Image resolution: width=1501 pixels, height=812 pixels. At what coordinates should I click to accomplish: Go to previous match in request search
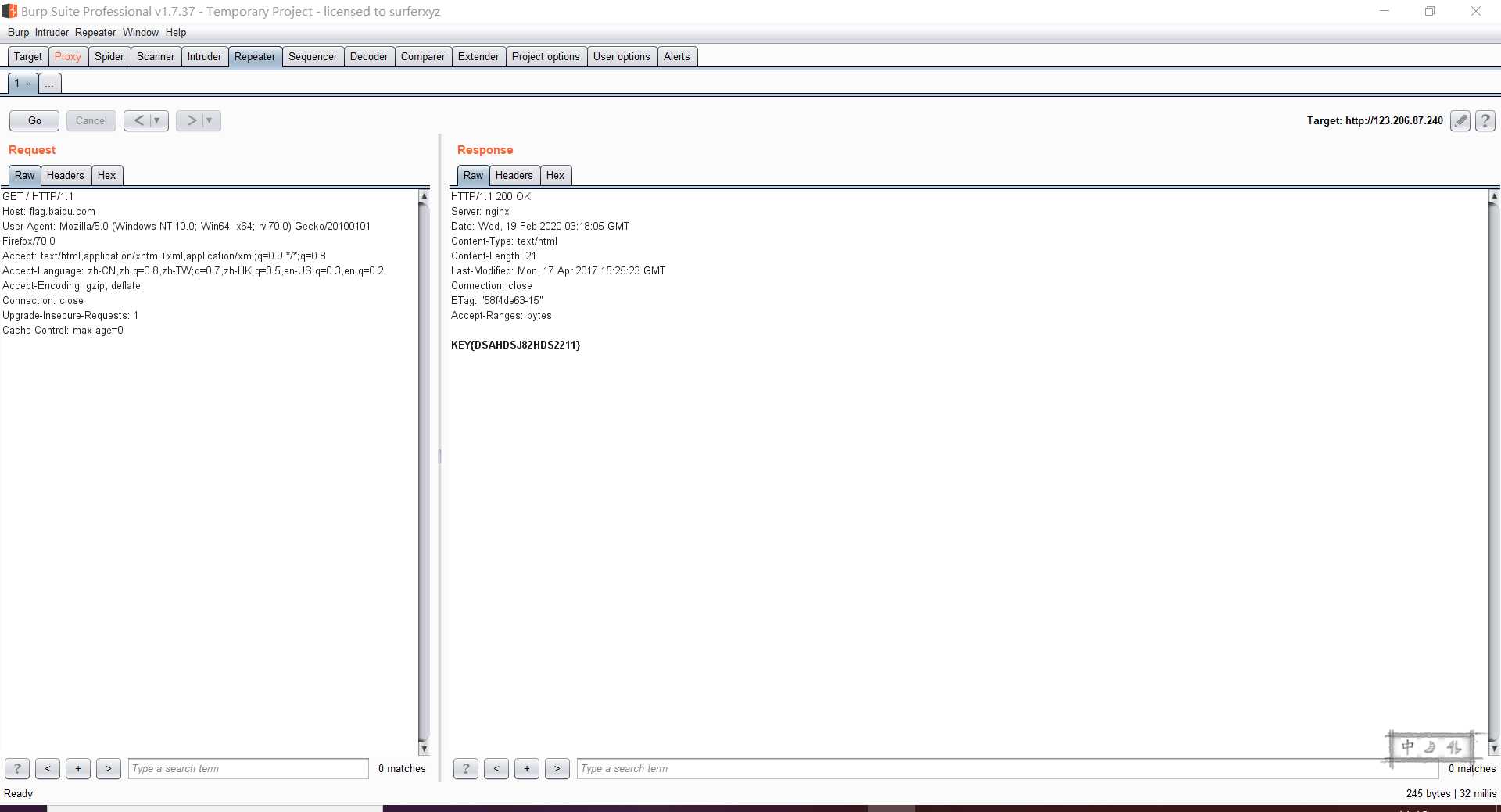tap(48, 769)
